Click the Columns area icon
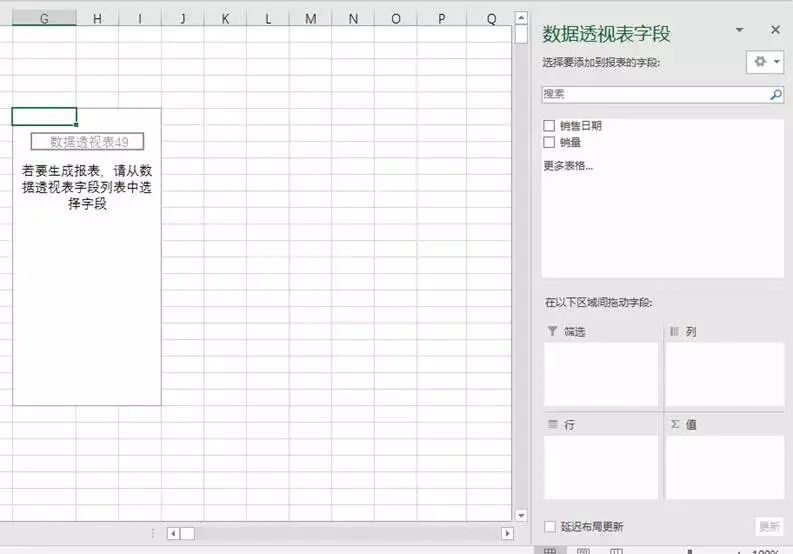Screen dimensions: 793x554 click(x=674, y=331)
